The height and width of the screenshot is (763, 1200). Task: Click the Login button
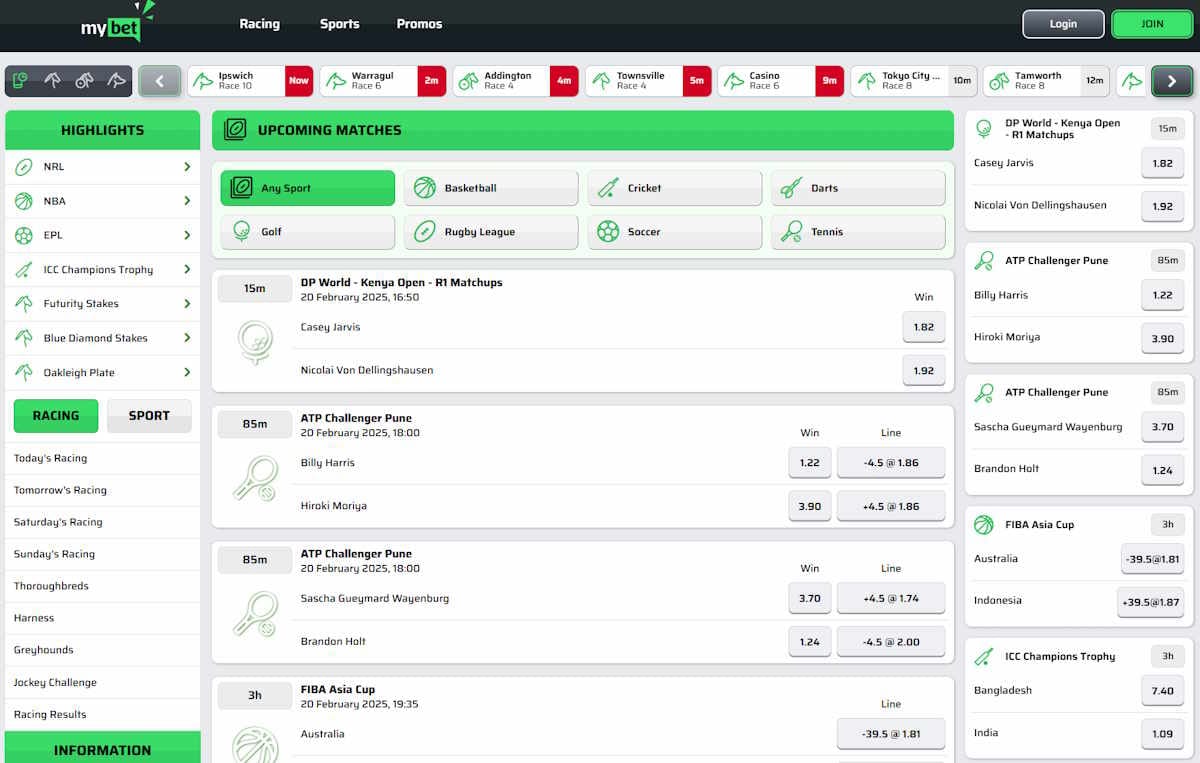tap(1063, 24)
